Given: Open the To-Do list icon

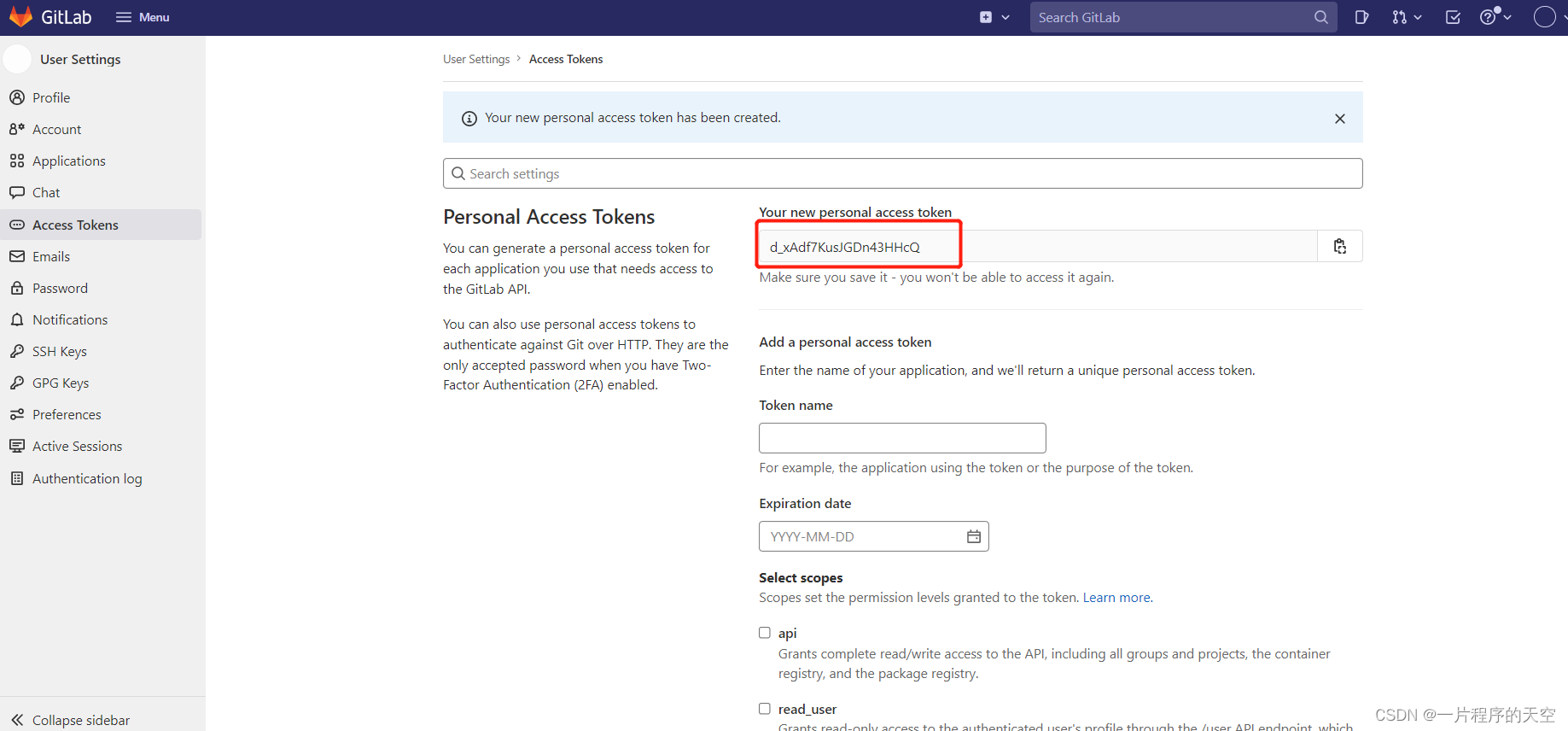Looking at the screenshot, I should [1453, 17].
